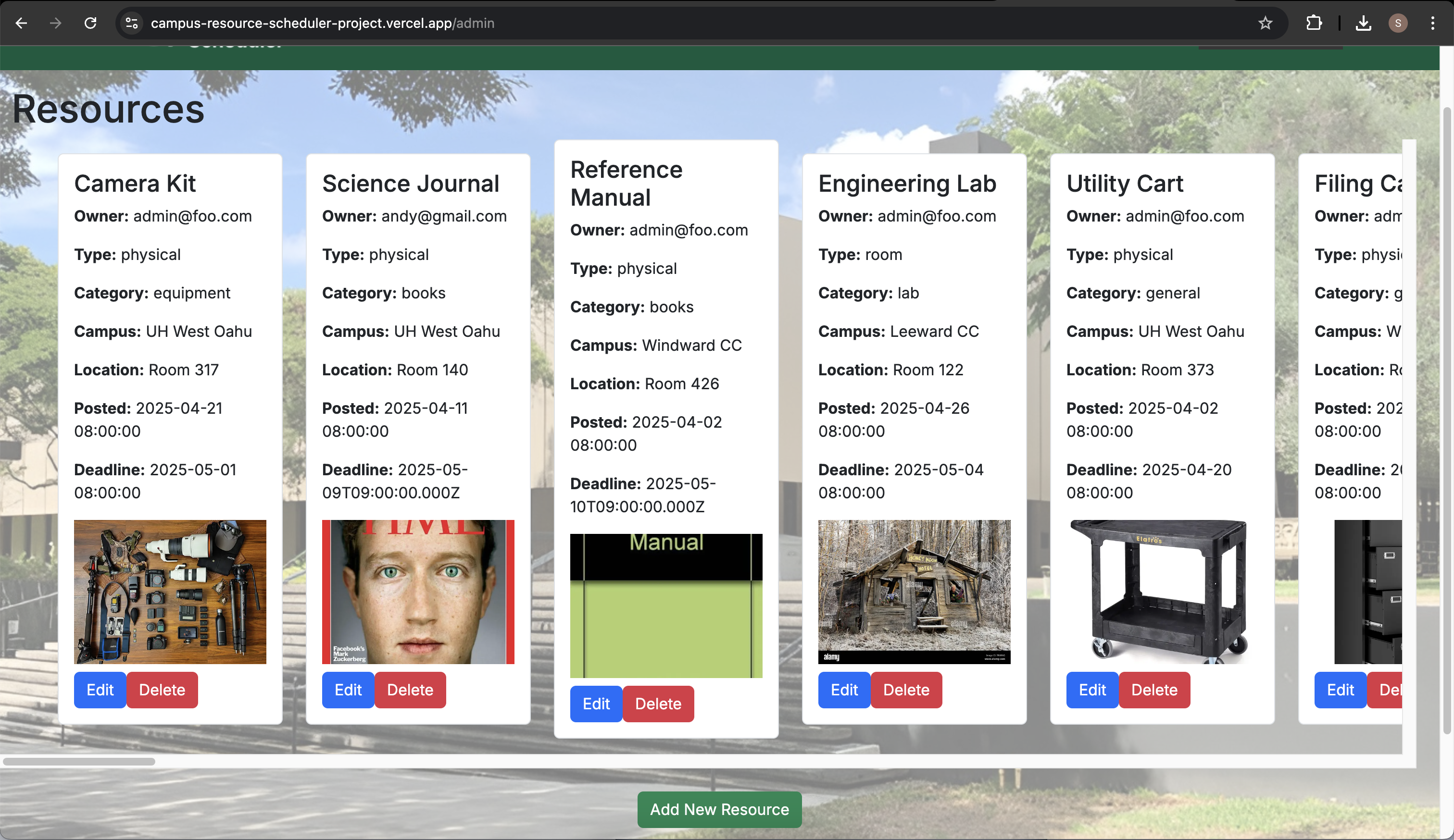Bookmark this page with star icon
1454x840 pixels.
pyautogui.click(x=1265, y=23)
